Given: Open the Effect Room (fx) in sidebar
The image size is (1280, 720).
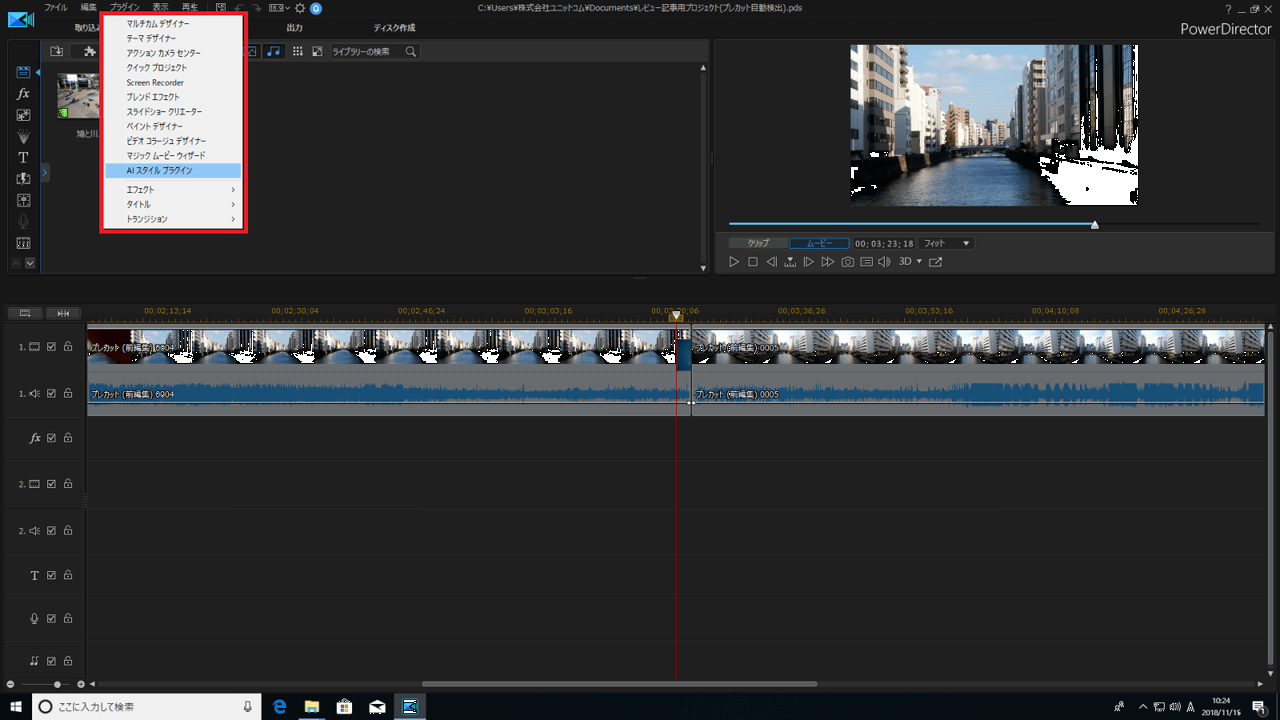Looking at the screenshot, I should (24, 94).
